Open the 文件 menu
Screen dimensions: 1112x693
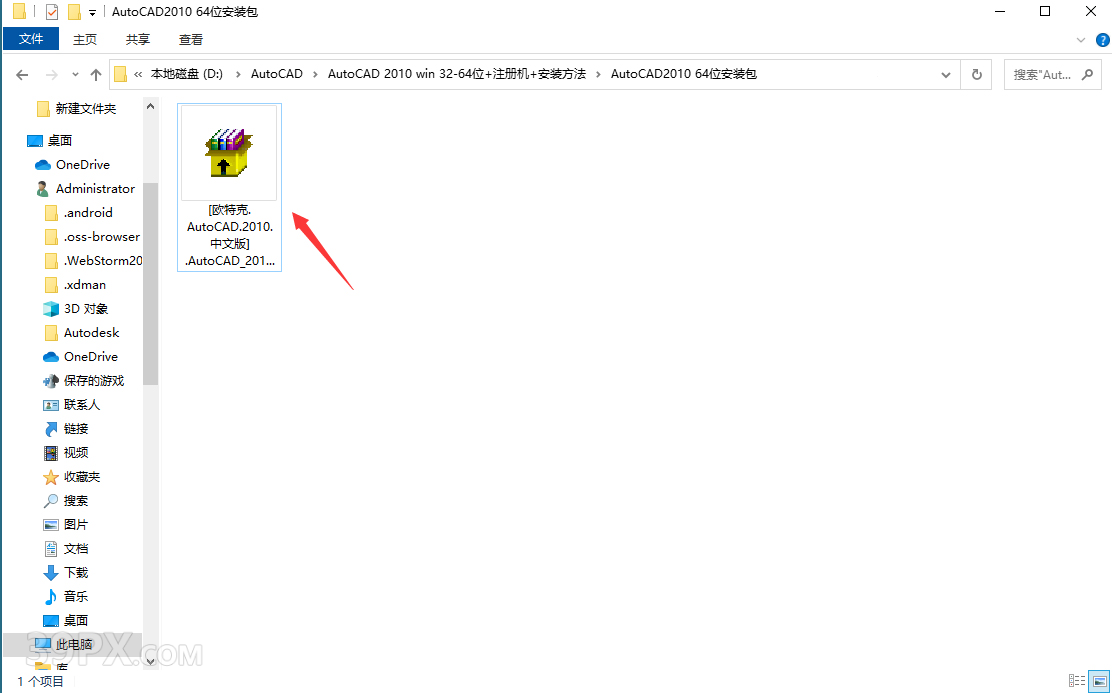31,39
